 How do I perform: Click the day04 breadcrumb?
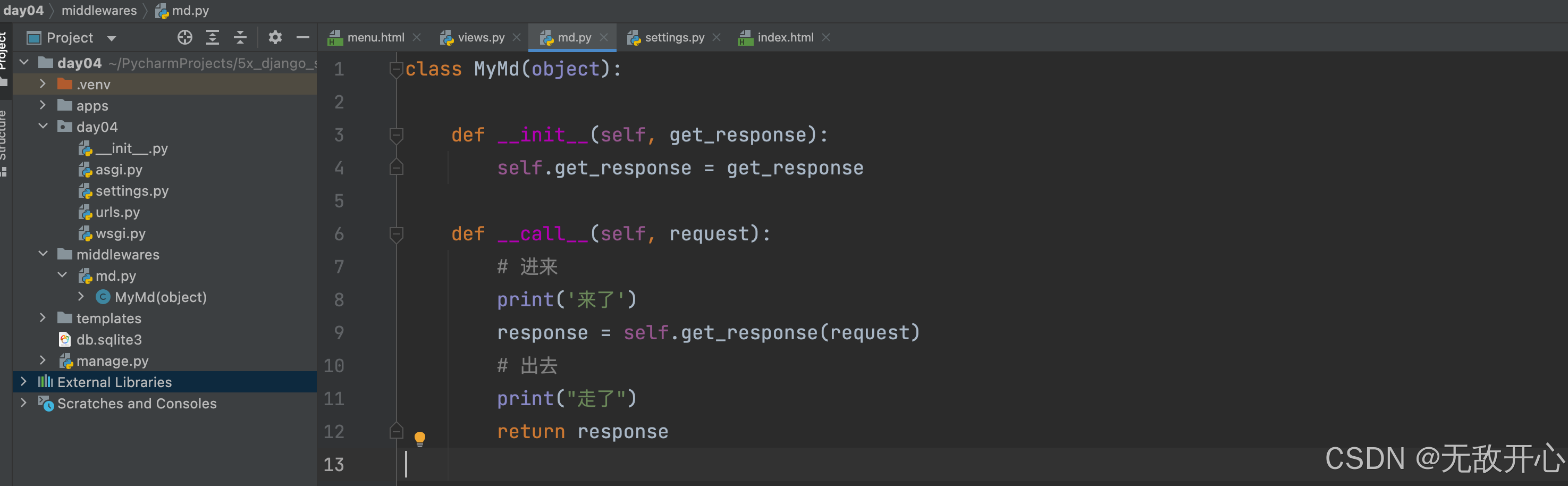[23, 10]
